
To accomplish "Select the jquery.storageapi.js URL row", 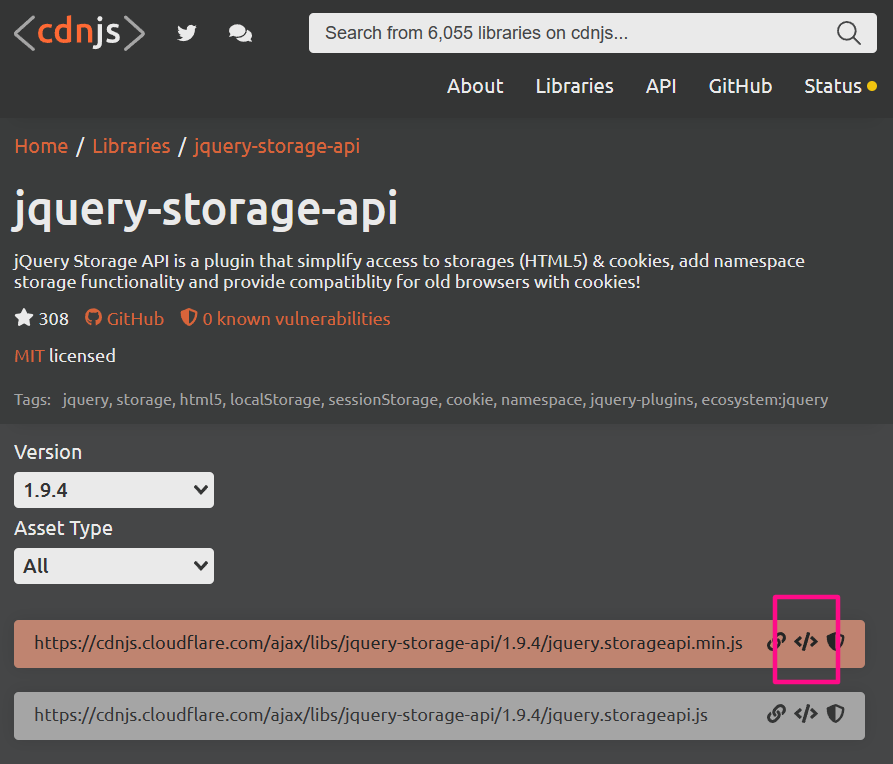I will (x=439, y=716).
